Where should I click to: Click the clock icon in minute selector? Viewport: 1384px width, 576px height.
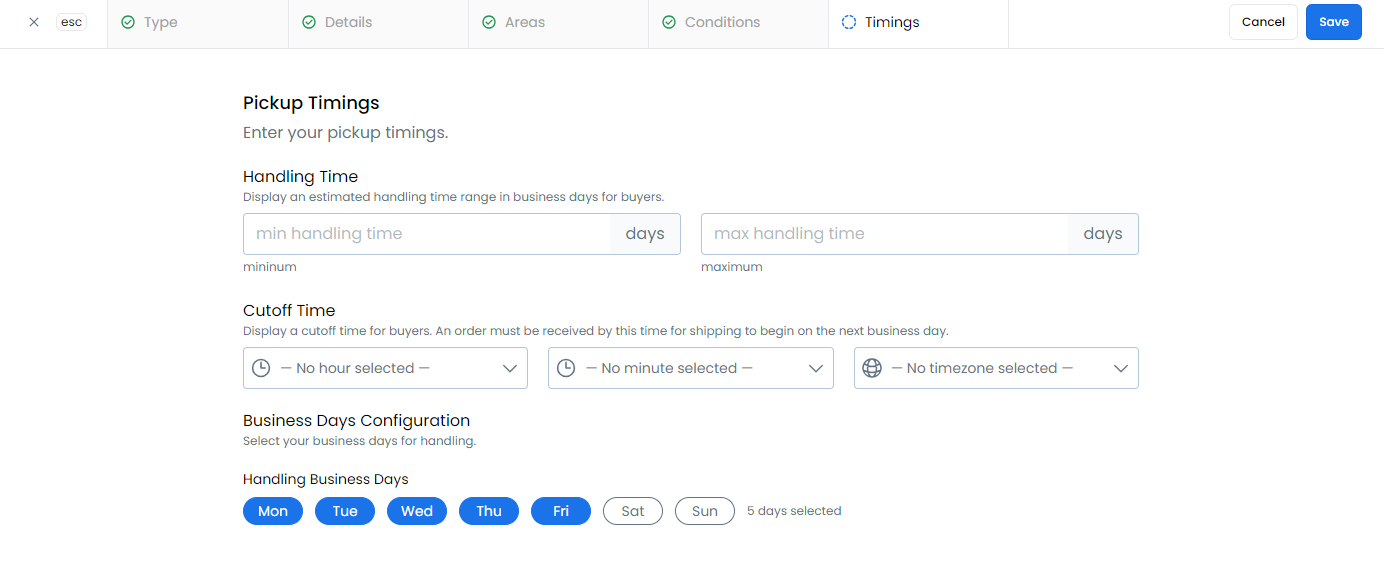566,368
